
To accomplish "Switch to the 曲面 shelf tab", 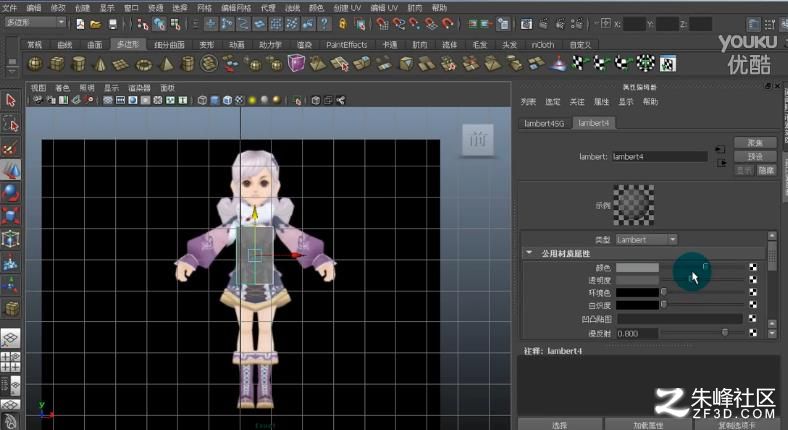I will (x=94, y=44).
